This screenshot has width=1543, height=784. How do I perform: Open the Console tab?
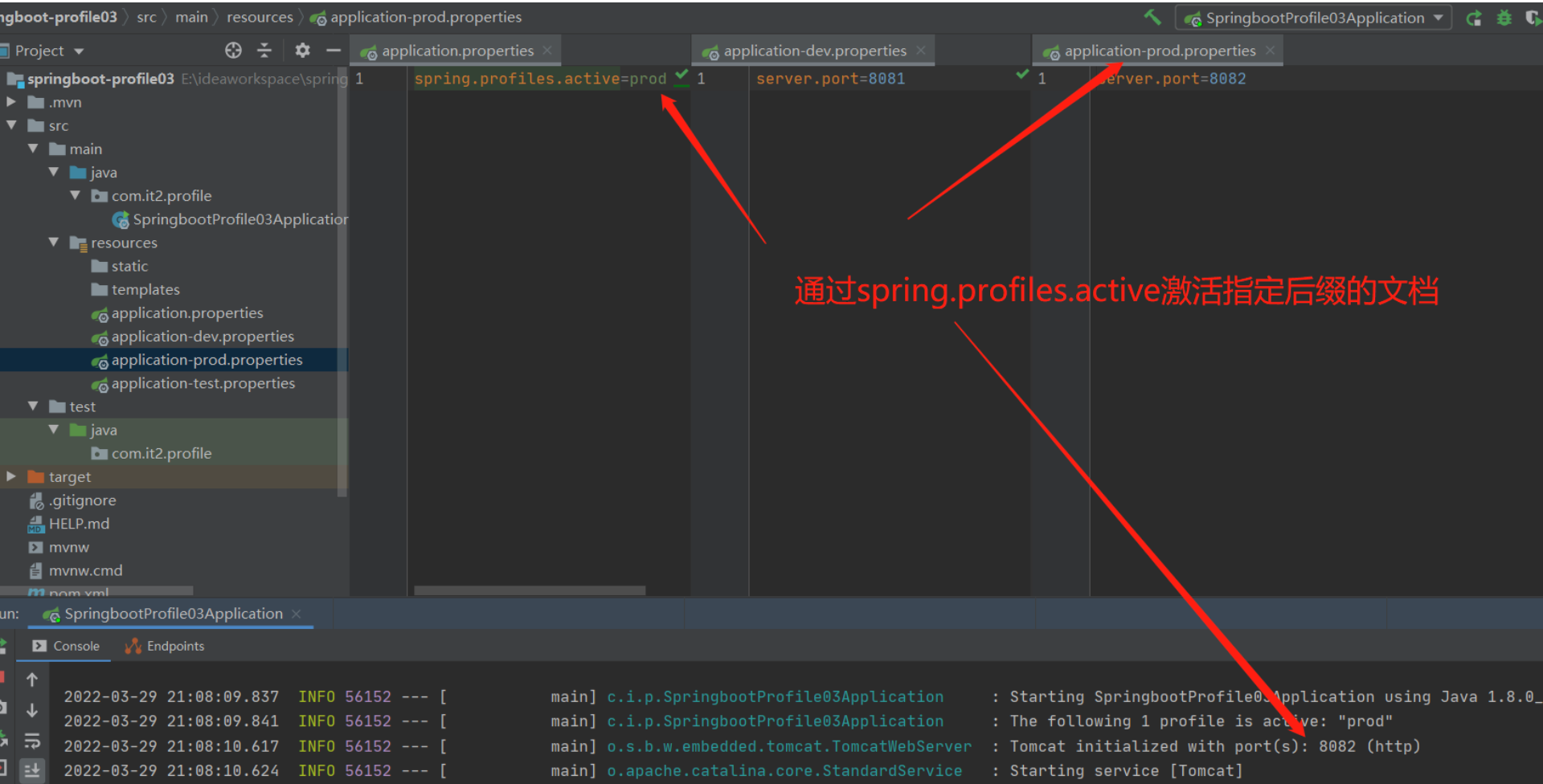(67, 646)
